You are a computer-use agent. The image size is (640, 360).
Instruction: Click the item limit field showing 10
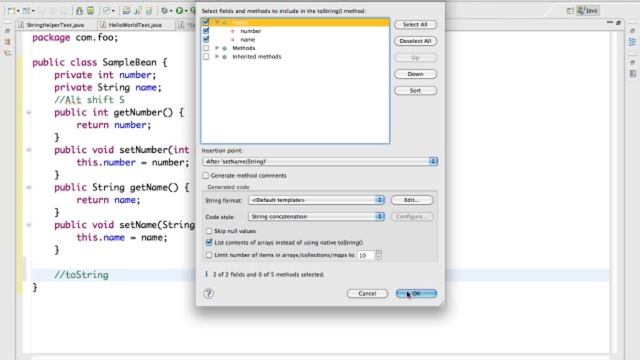point(366,255)
